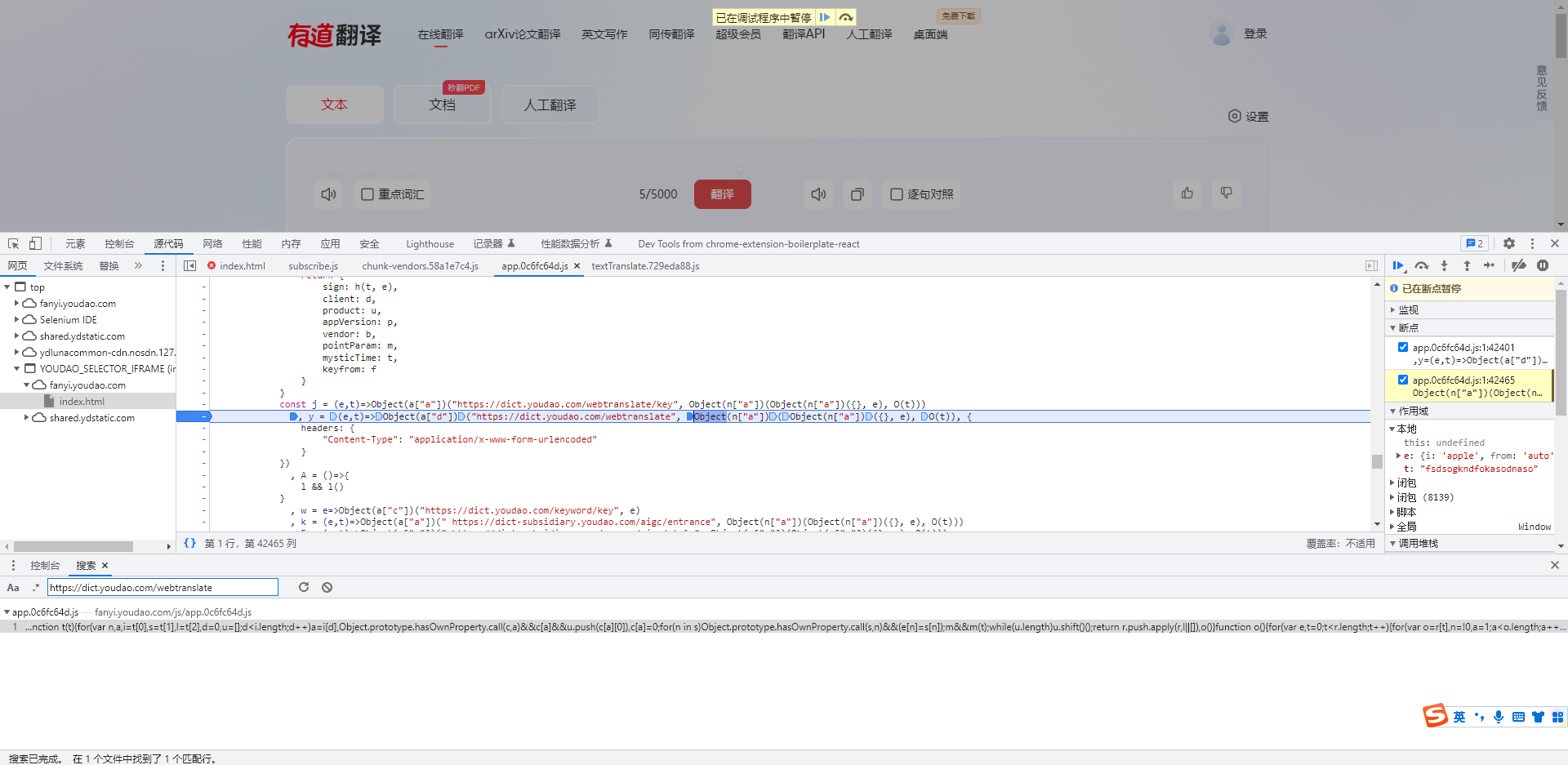Open the subscribe.js file tab
The height and width of the screenshot is (765, 1568).
[x=313, y=266]
